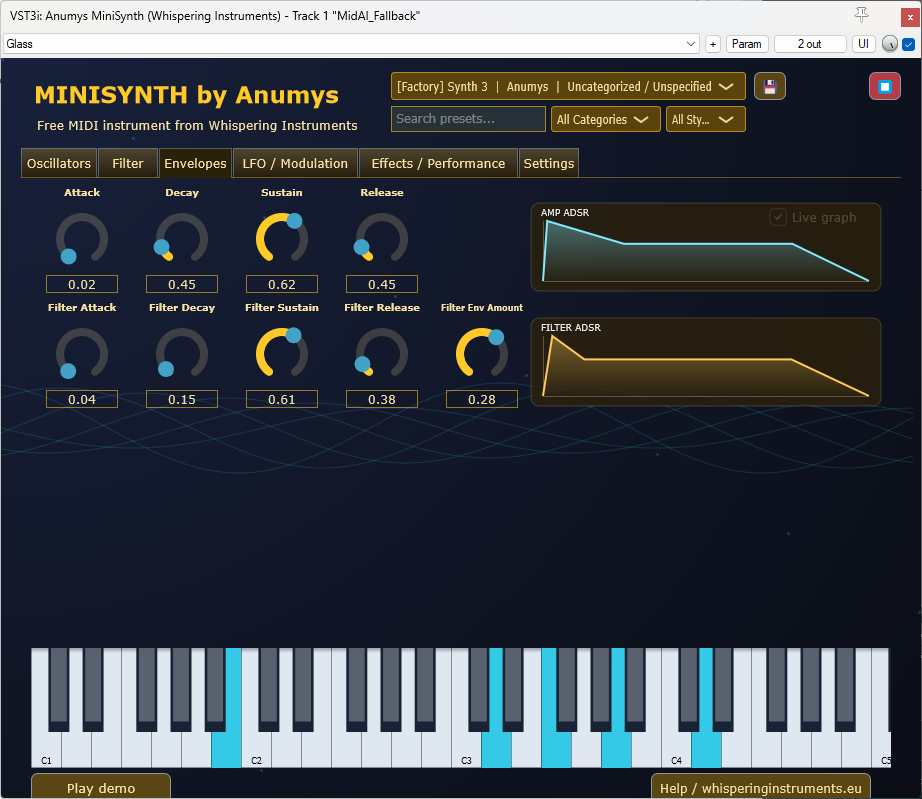Click the UI button

[863, 44]
